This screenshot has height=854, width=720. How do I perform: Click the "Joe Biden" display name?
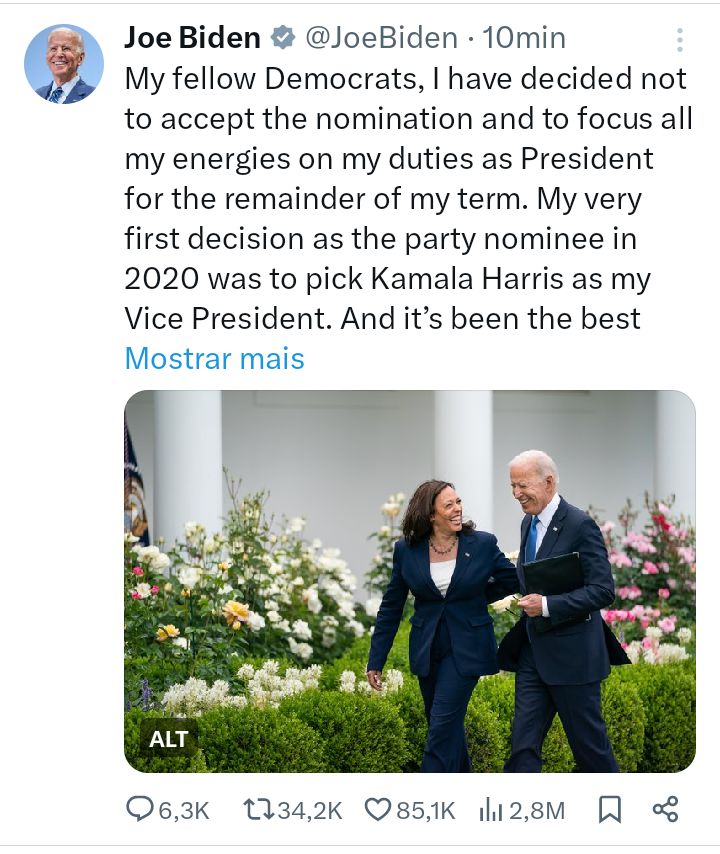(192, 39)
